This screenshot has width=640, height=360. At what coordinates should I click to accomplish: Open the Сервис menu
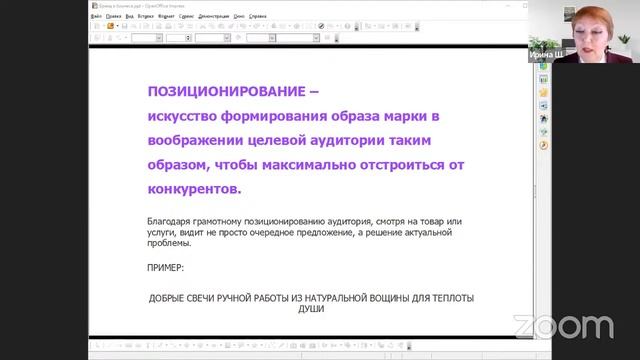point(186,16)
